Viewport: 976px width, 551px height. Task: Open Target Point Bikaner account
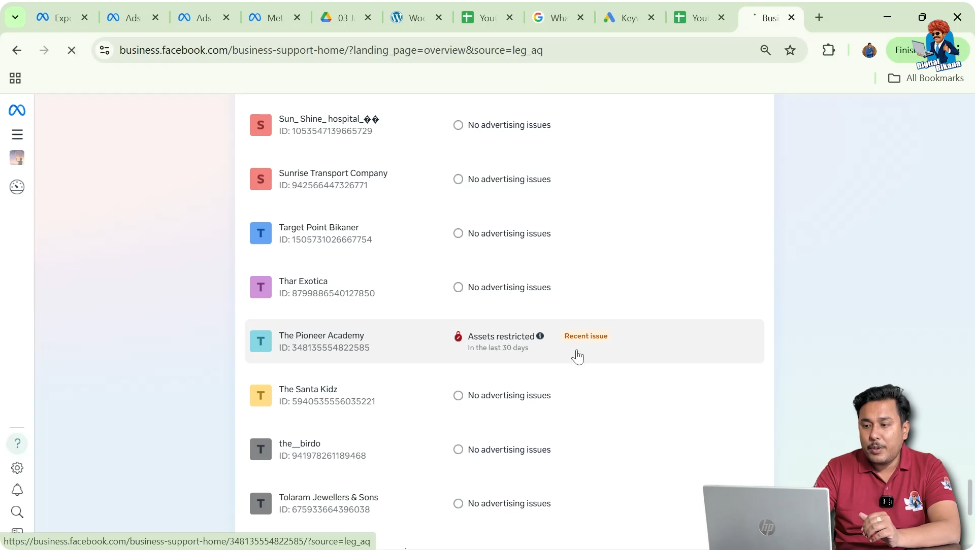coord(504,233)
